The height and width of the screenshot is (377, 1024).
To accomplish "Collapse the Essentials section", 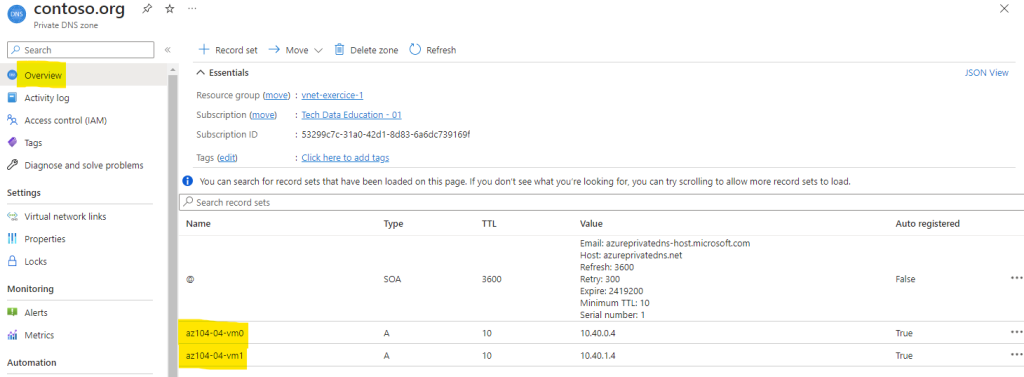I will (x=223, y=73).
